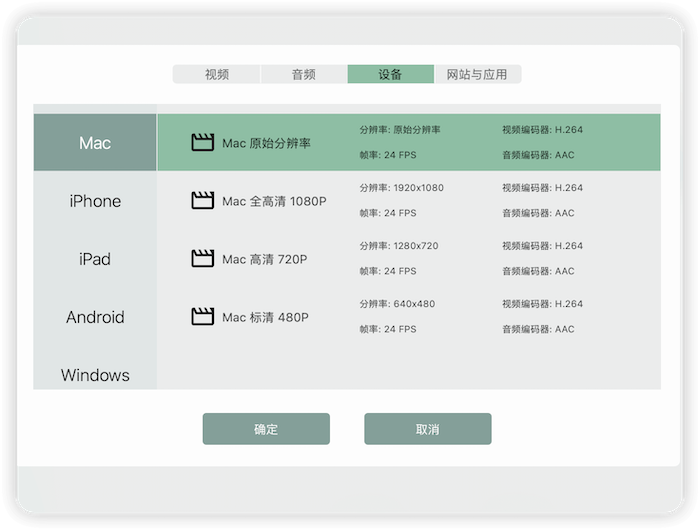Click the clapperboard icon for Mac 标清 480P

[203, 317]
